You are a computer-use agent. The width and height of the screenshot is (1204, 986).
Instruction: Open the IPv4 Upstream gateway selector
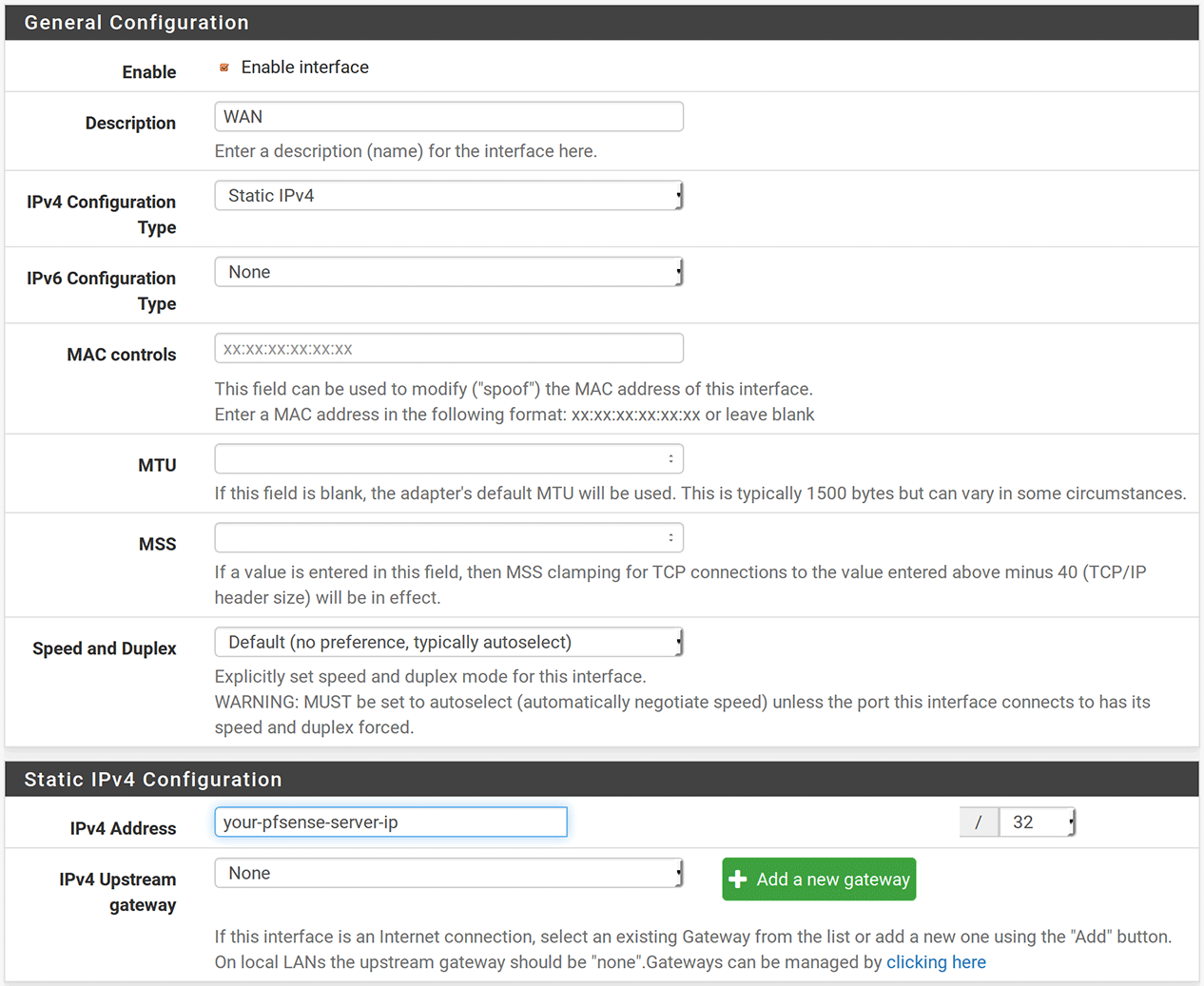pyautogui.click(x=447, y=872)
